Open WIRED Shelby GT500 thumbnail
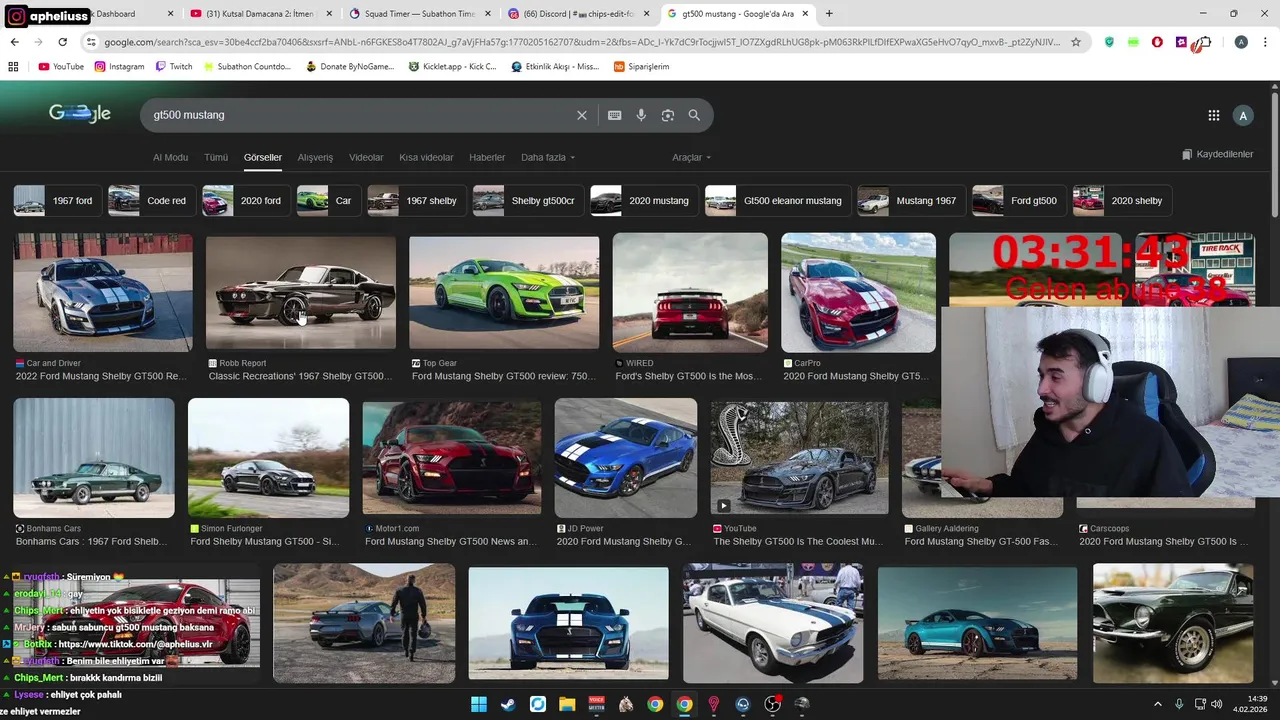The width and height of the screenshot is (1280, 720). tap(690, 292)
